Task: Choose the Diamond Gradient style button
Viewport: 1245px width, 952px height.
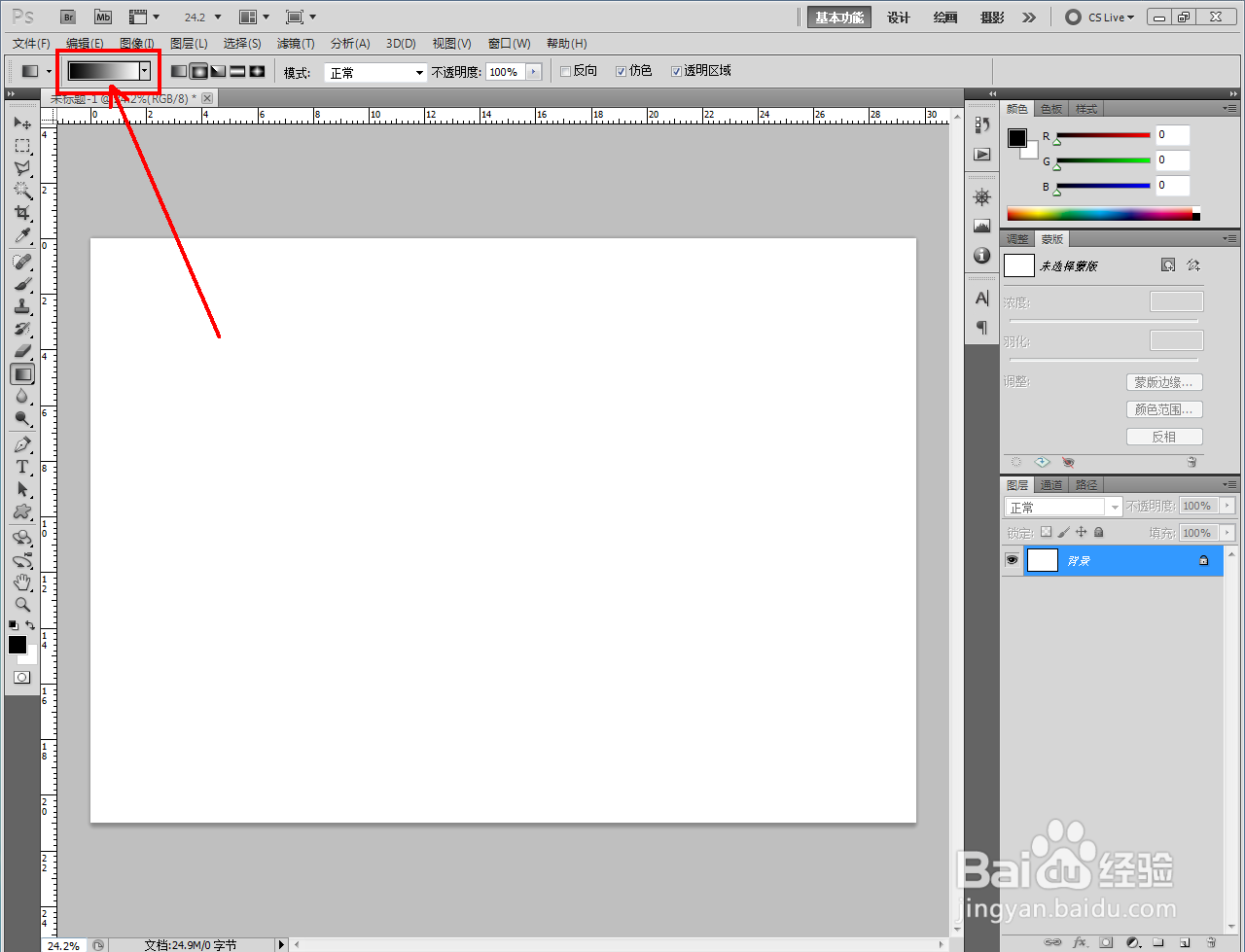Action: [257, 71]
